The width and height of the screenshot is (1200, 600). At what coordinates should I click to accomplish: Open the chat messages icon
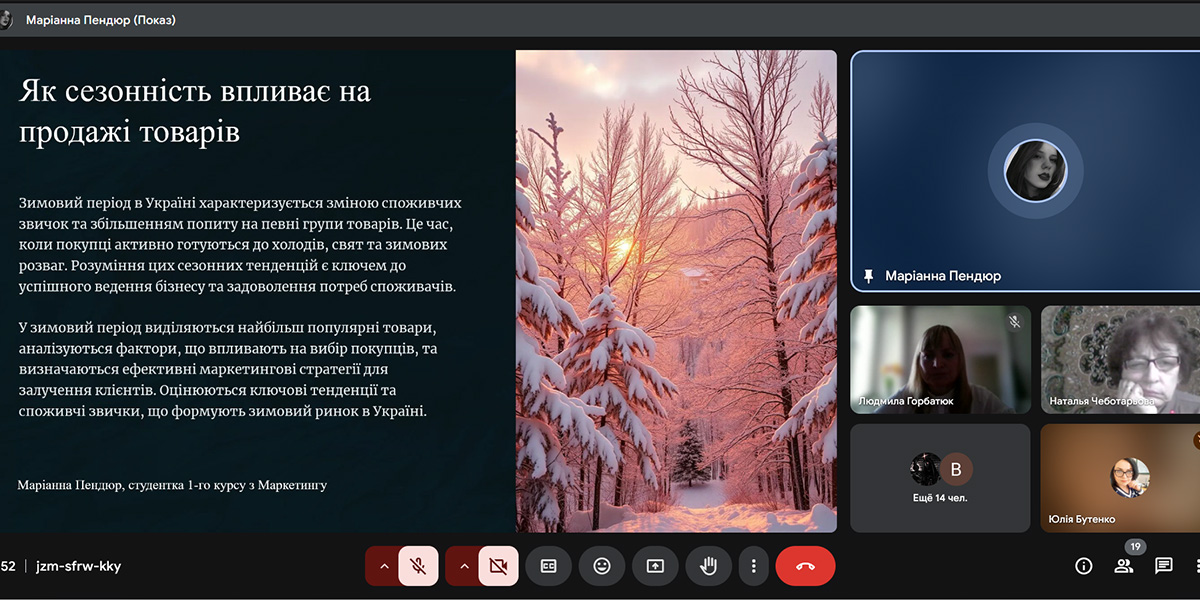[1164, 566]
